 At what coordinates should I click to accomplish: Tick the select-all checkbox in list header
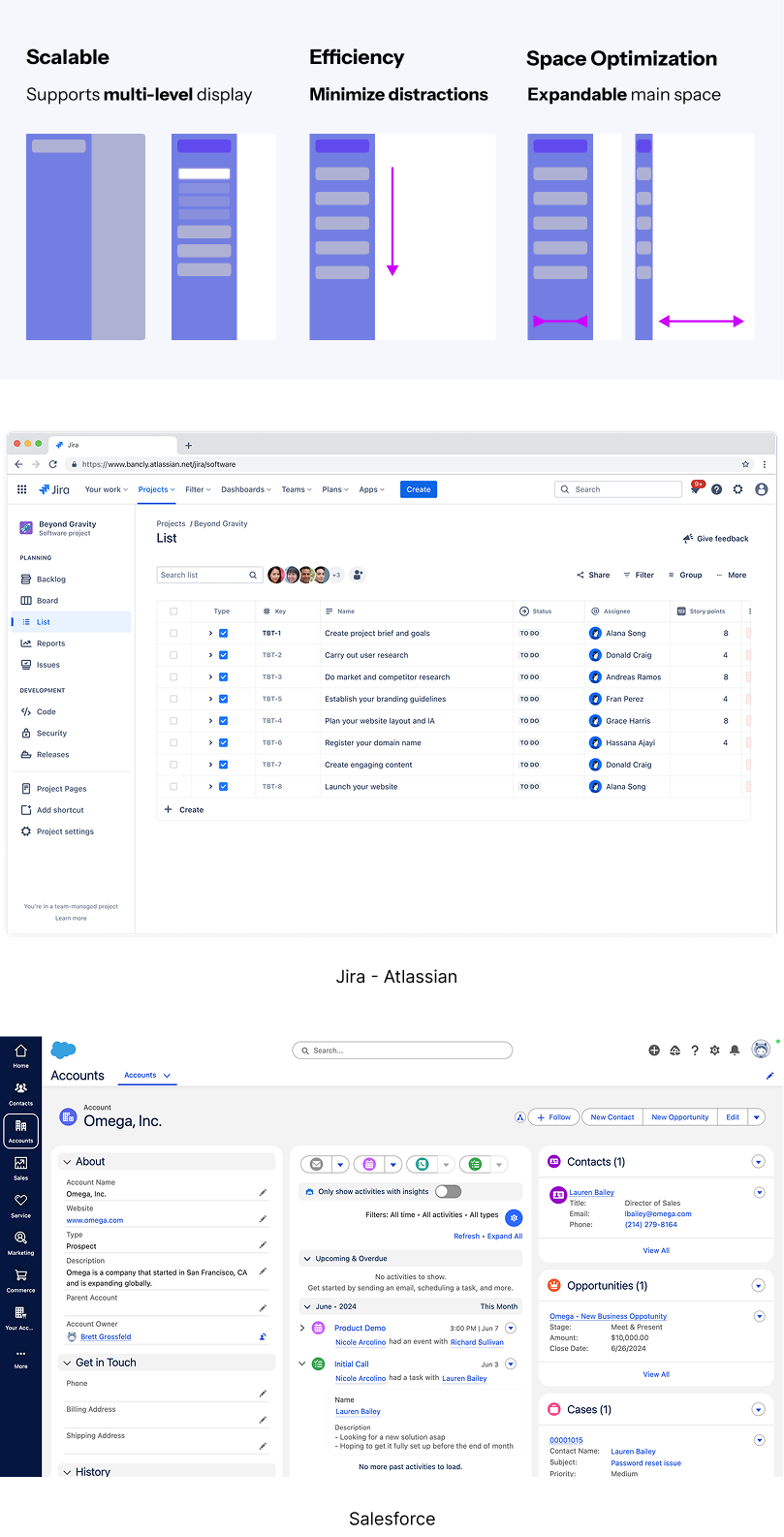173,612
